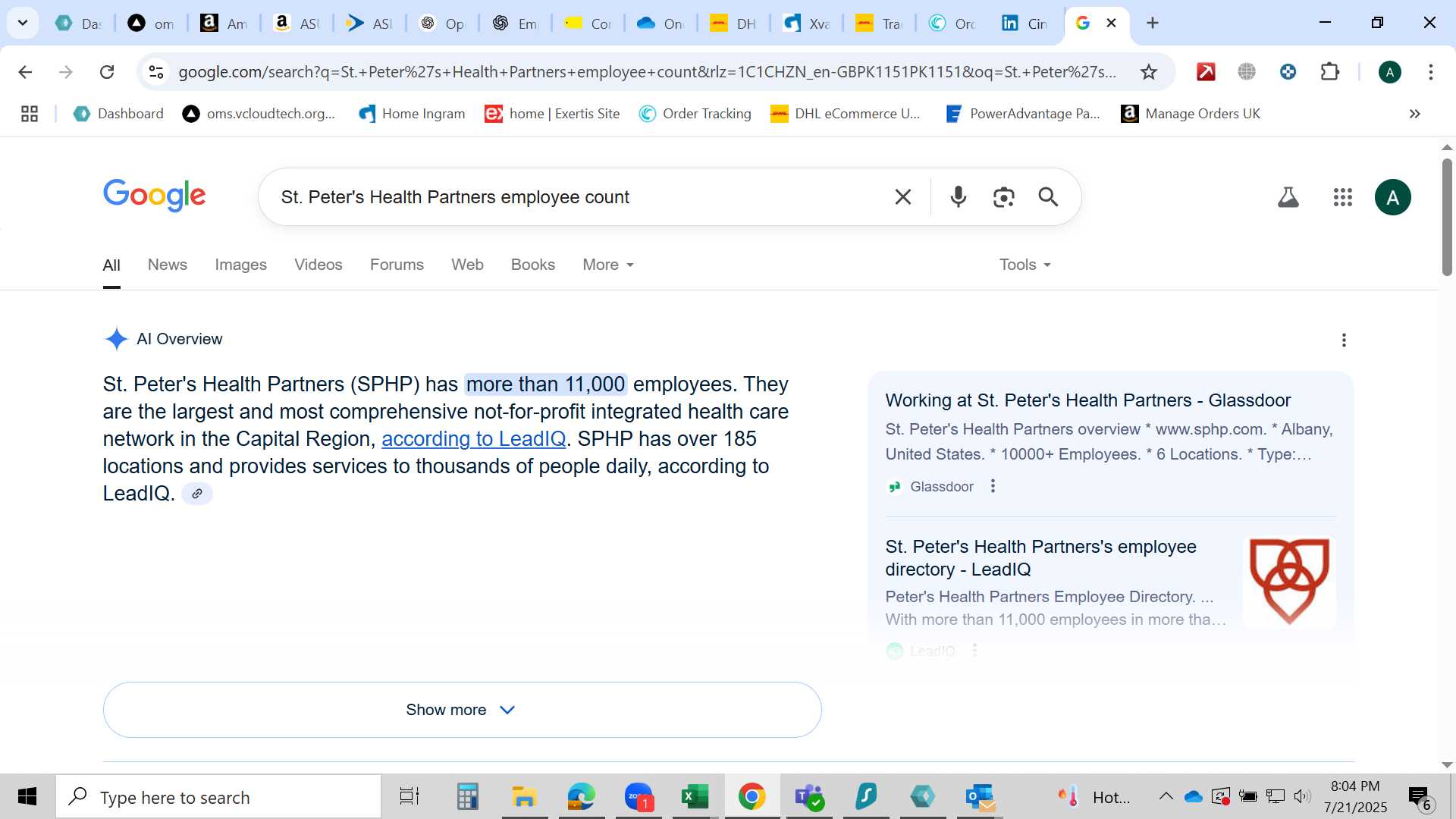This screenshot has height=819, width=1456.
Task: Go back to previous page
Action: [25, 72]
